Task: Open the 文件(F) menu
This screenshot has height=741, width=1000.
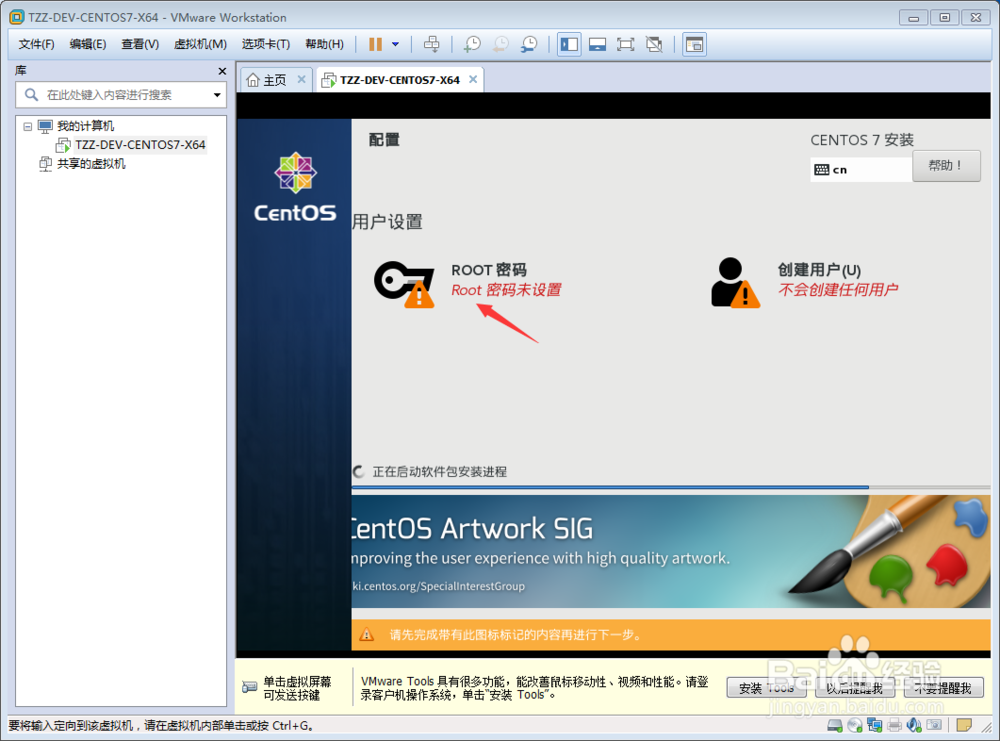Action: click(x=36, y=44)
